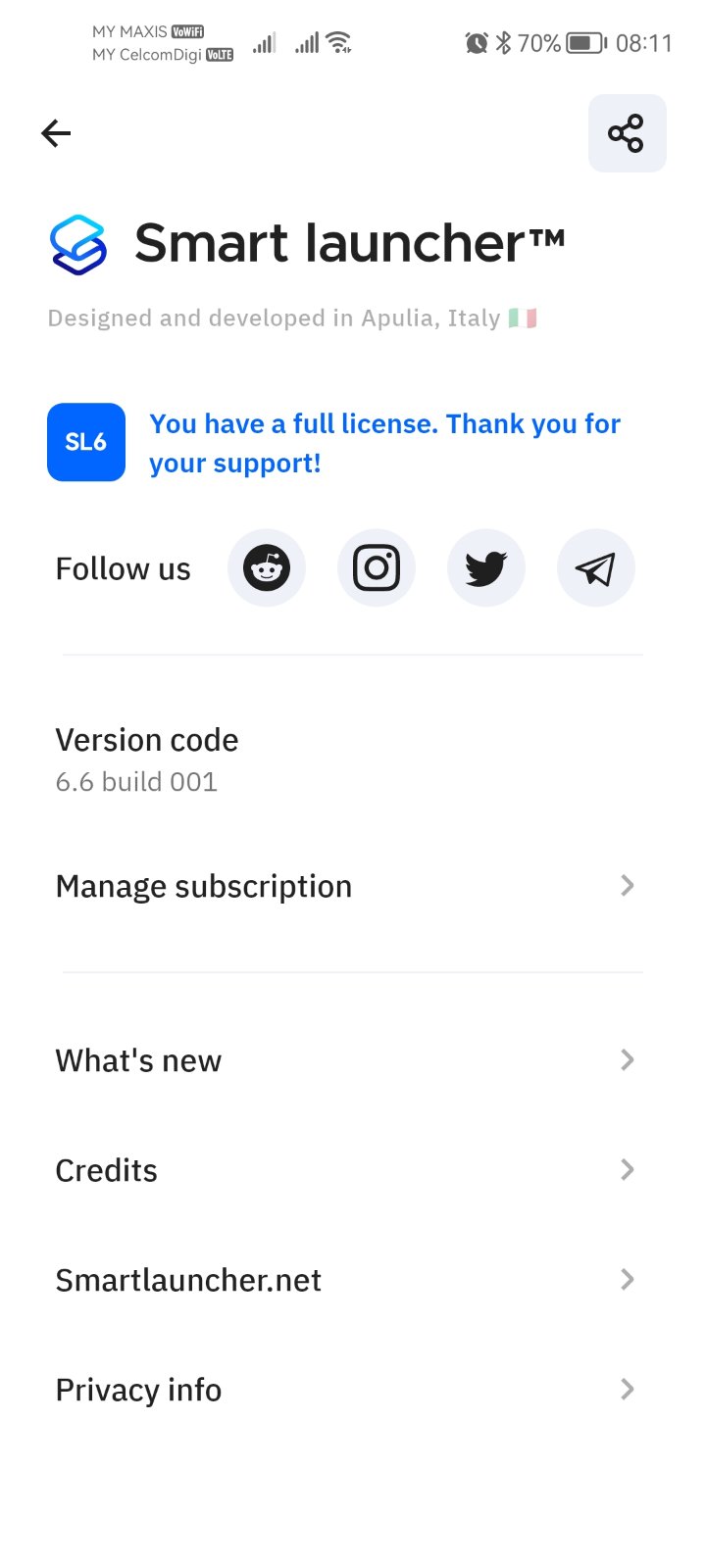
Task: Open the What's new entry
Action: 138,1060
